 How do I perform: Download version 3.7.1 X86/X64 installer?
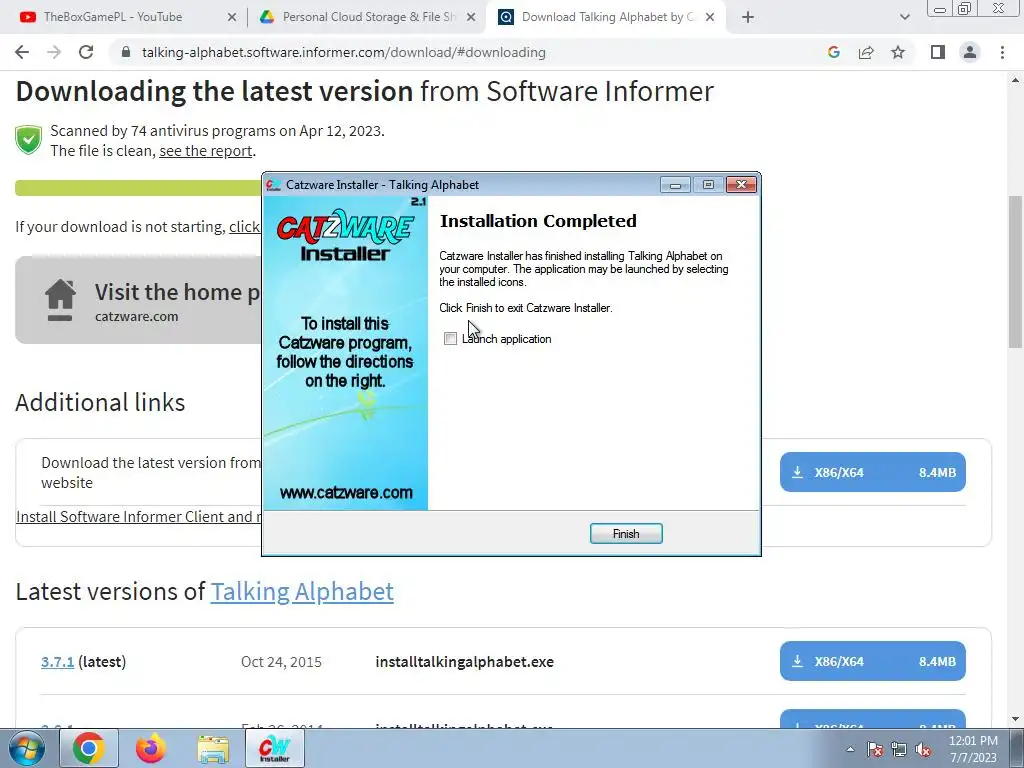pos(872,661)
